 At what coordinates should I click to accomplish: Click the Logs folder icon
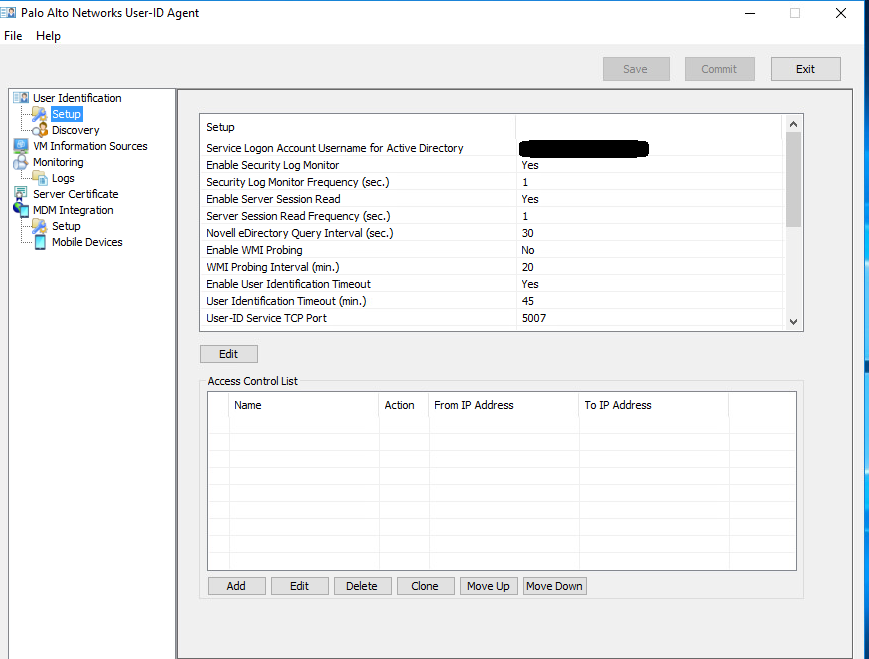click(x=39, y=178)
